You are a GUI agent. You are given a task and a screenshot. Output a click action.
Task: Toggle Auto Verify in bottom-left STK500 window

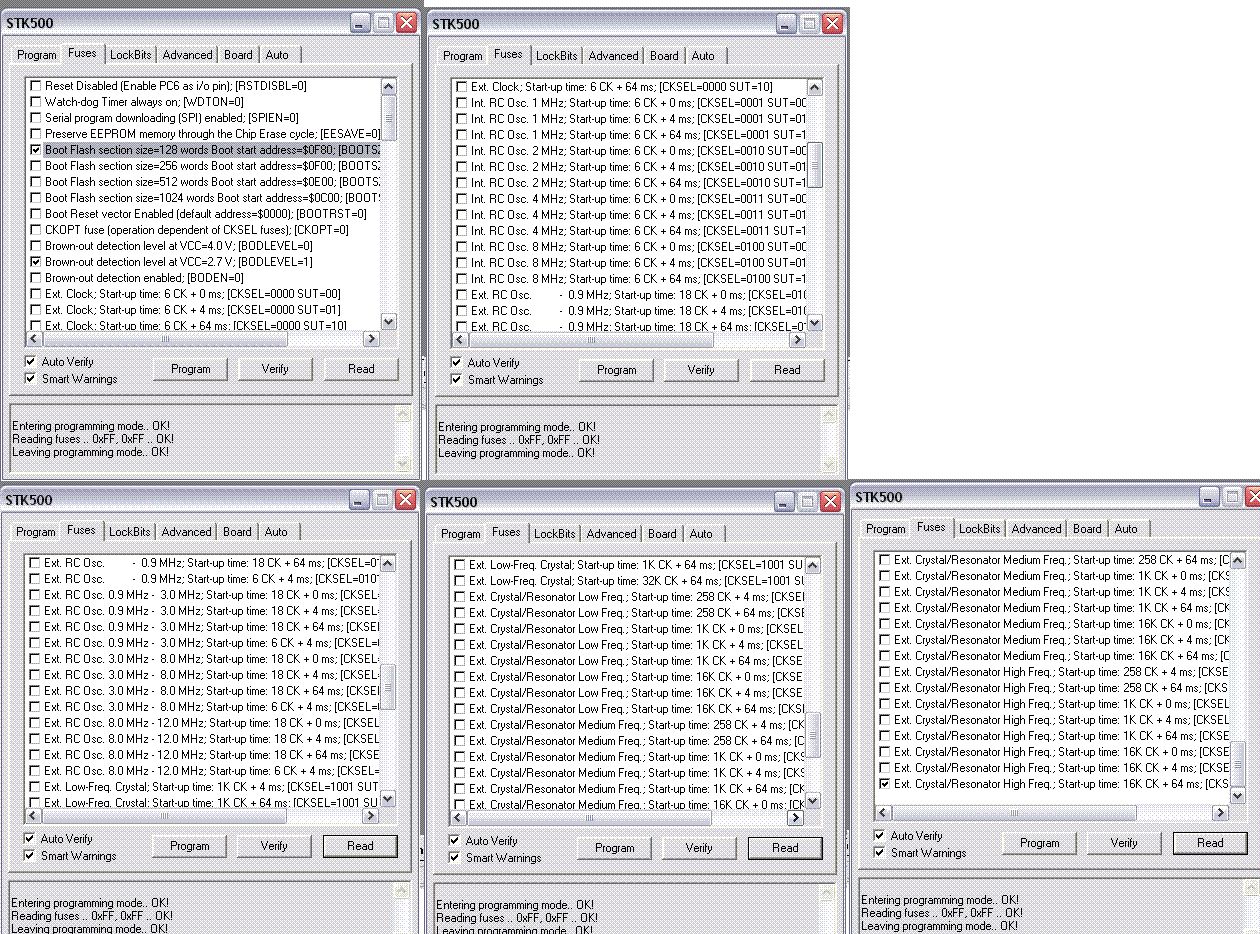tap(30, 839)
